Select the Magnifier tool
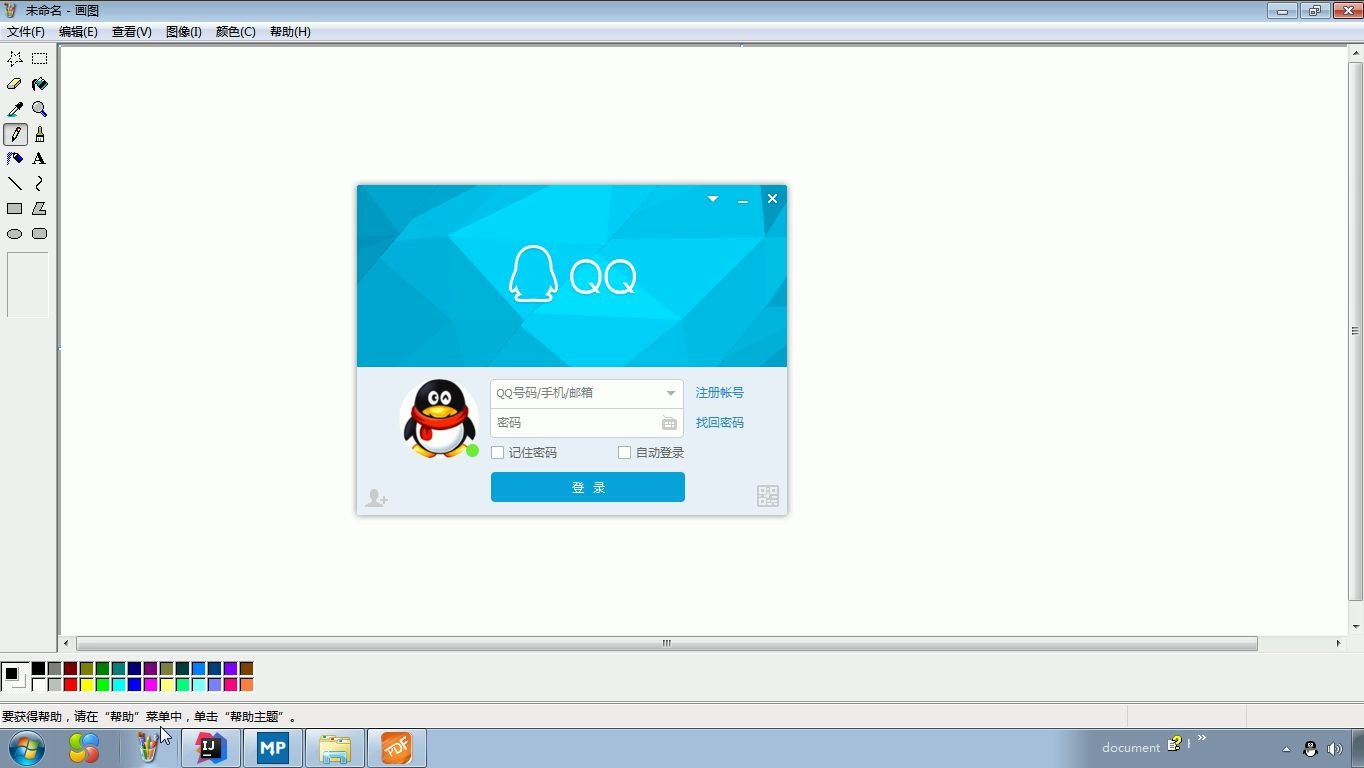 coord(39,109)
